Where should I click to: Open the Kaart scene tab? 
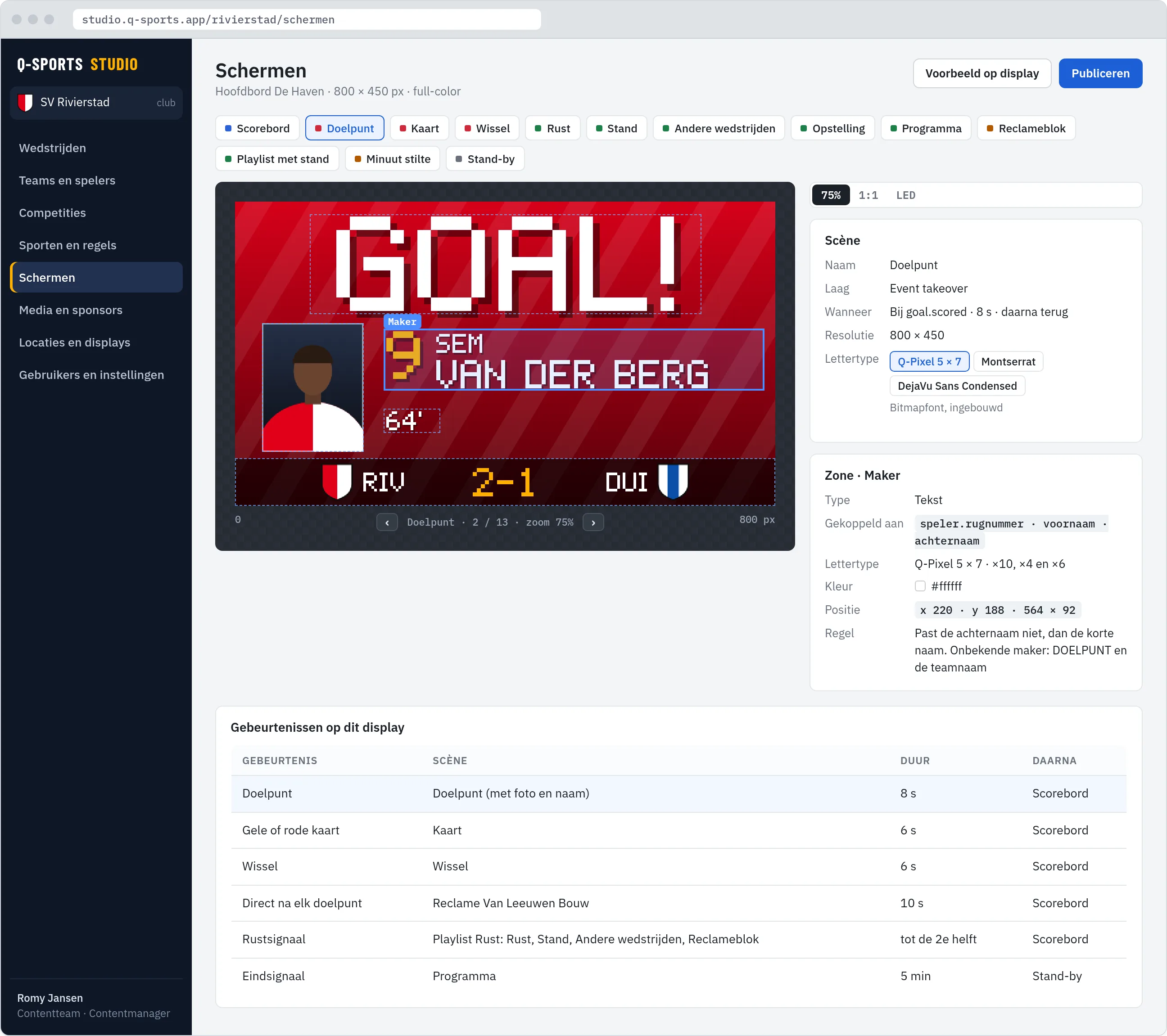click(x=419, y=128)
